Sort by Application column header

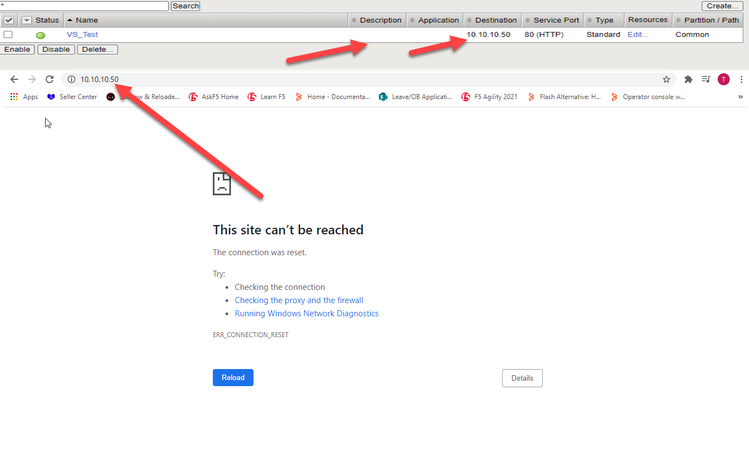[x=434, y=20]
